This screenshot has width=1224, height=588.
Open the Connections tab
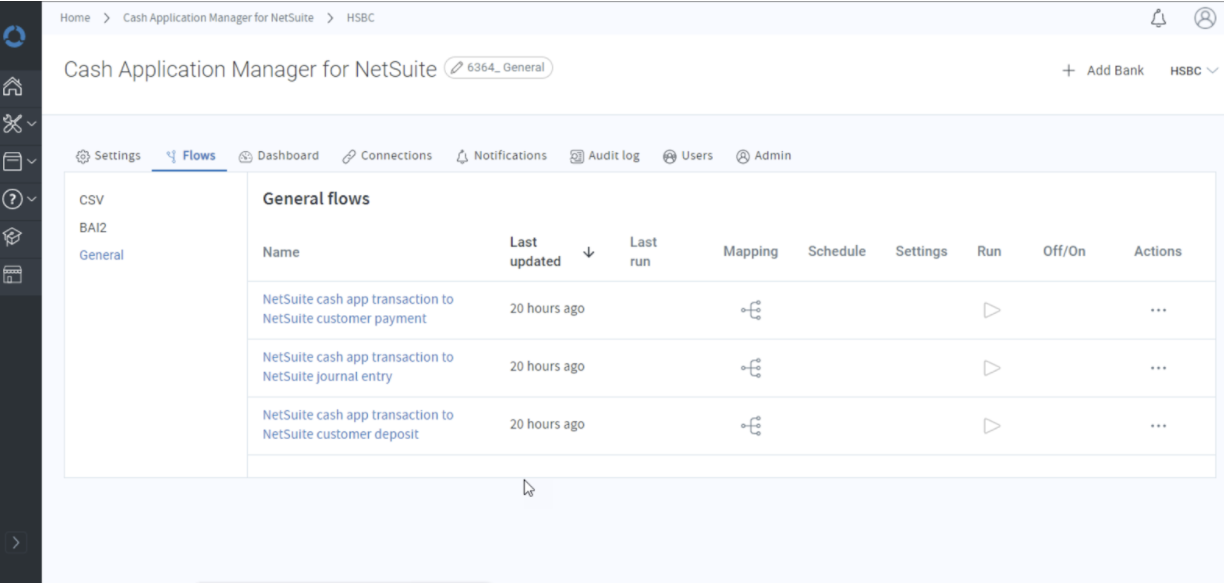387,156
